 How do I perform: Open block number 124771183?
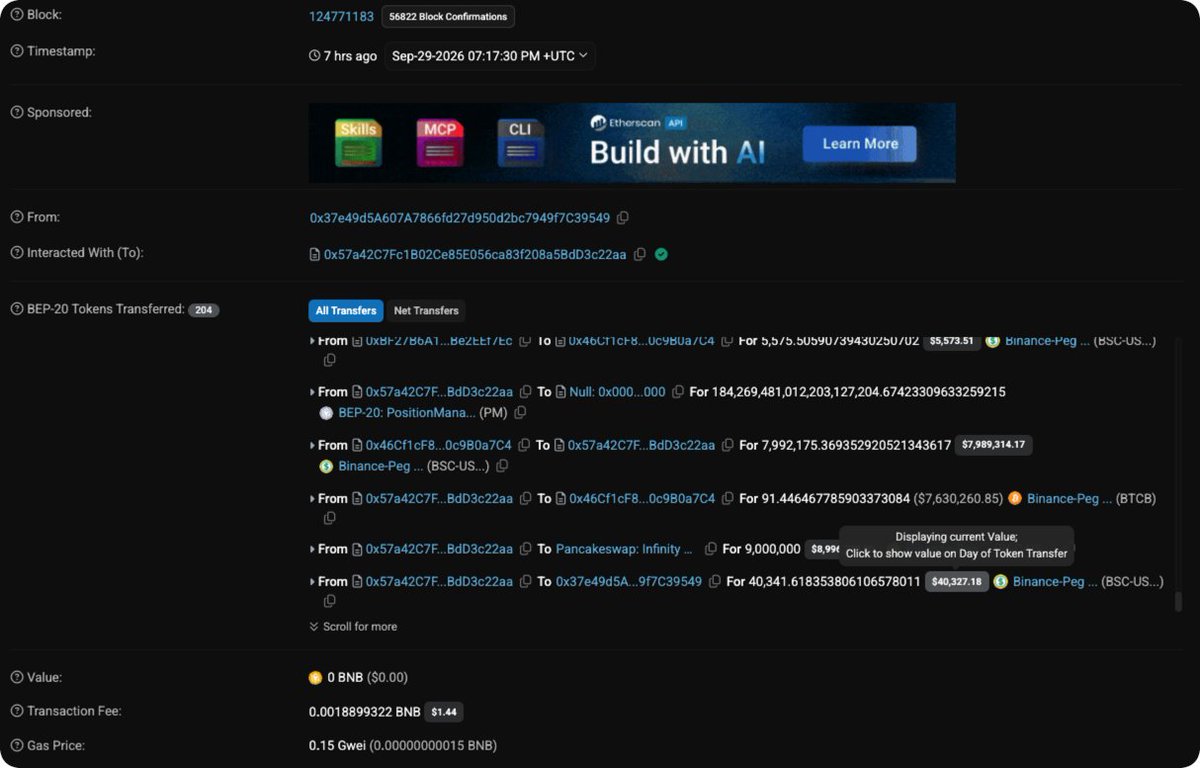[341, 17]
